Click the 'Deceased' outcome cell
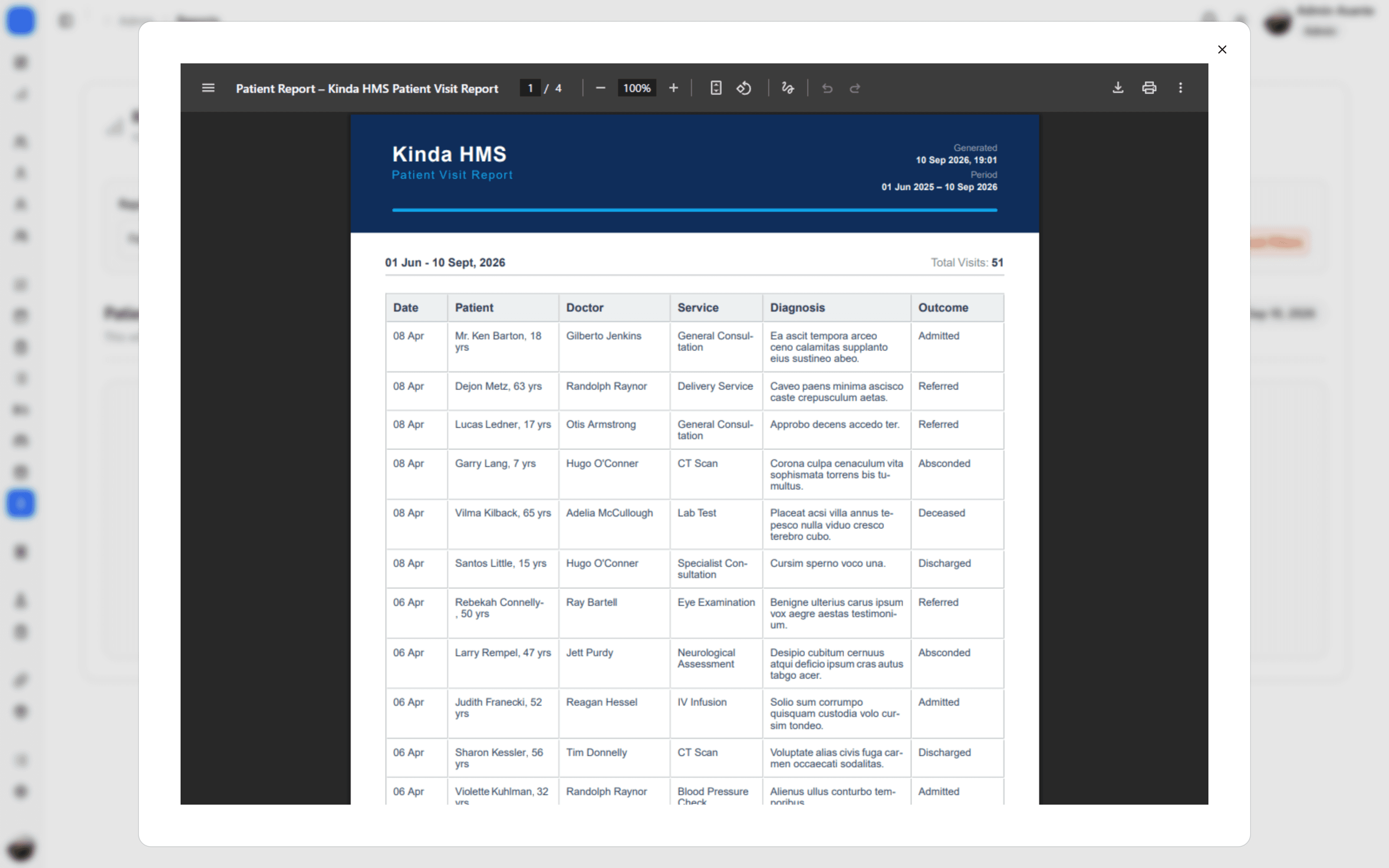Viewport: 1389px width, 868px height. pos(958,525)
